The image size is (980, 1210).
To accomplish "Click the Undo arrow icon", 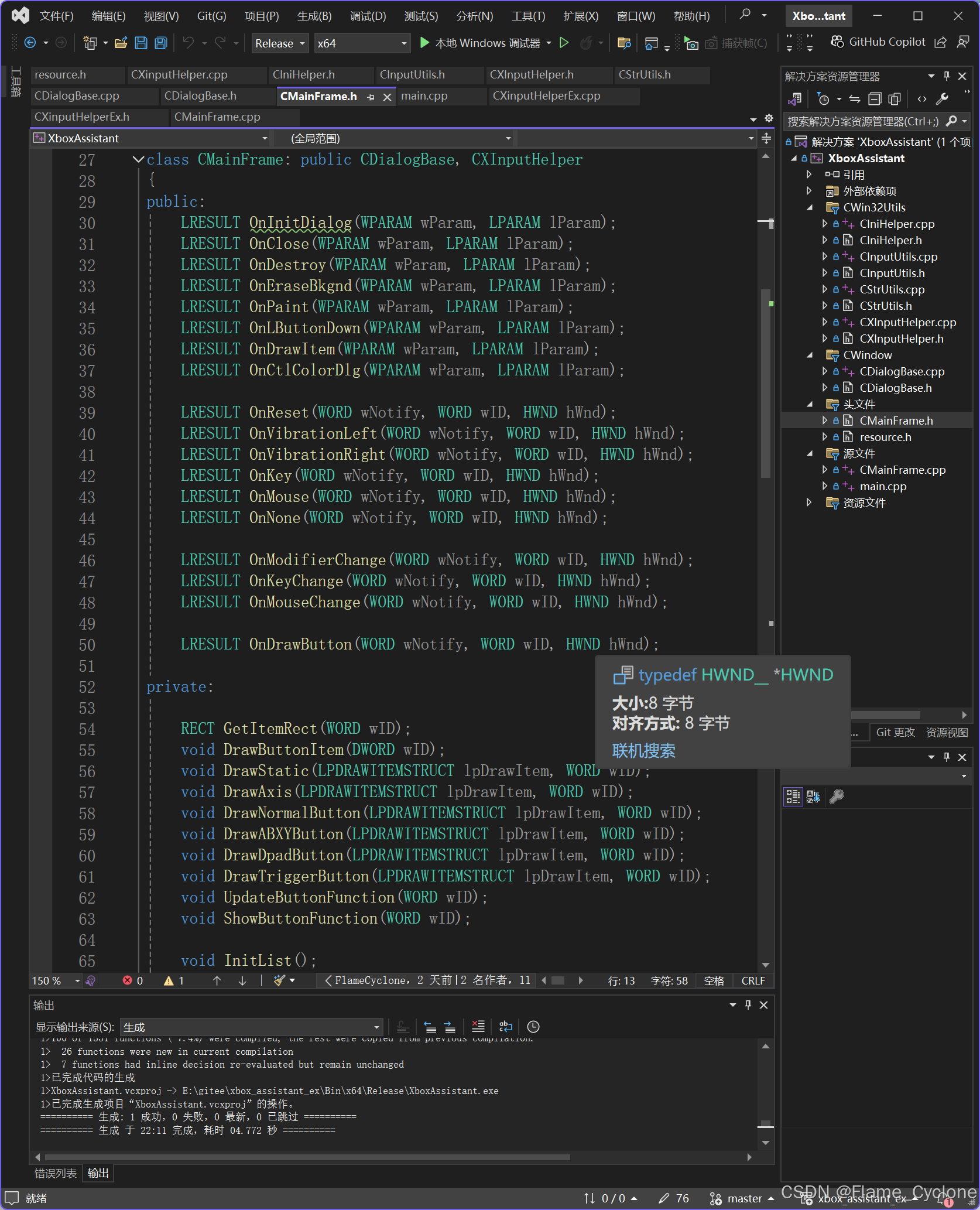I will coord(188,43).
